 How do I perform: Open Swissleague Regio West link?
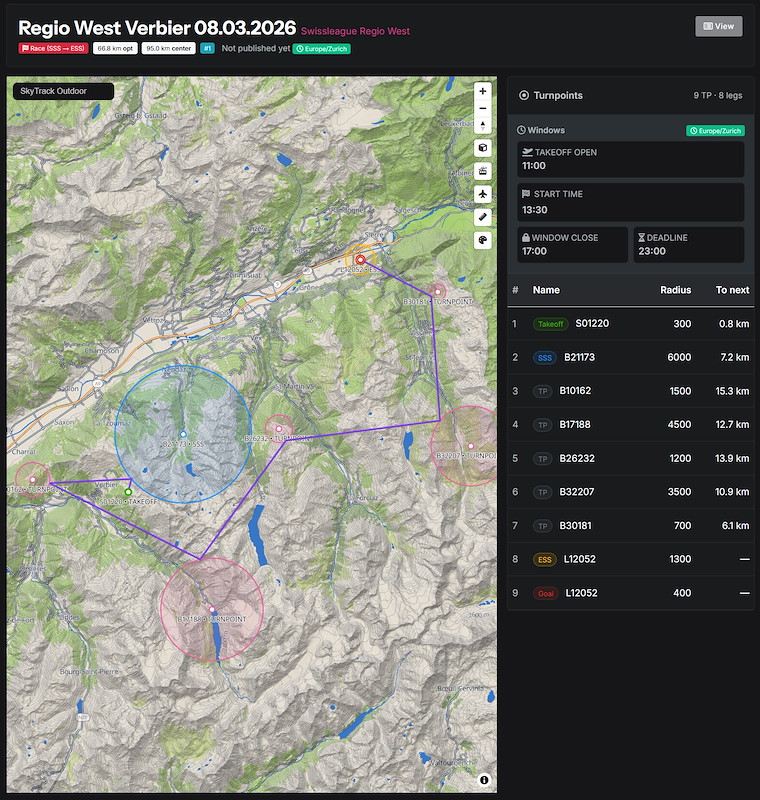point(355,31)
